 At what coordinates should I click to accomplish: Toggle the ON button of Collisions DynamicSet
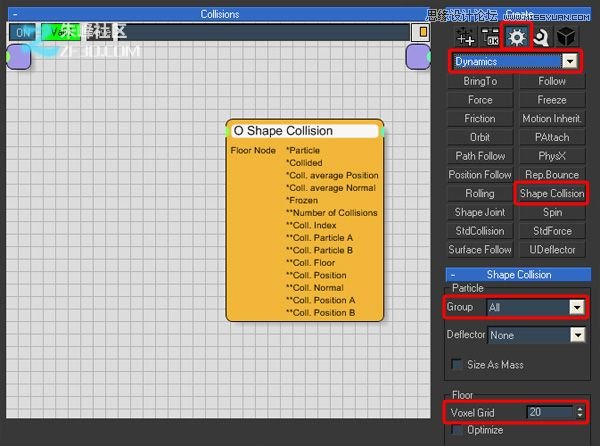click(x=23, y=33)
